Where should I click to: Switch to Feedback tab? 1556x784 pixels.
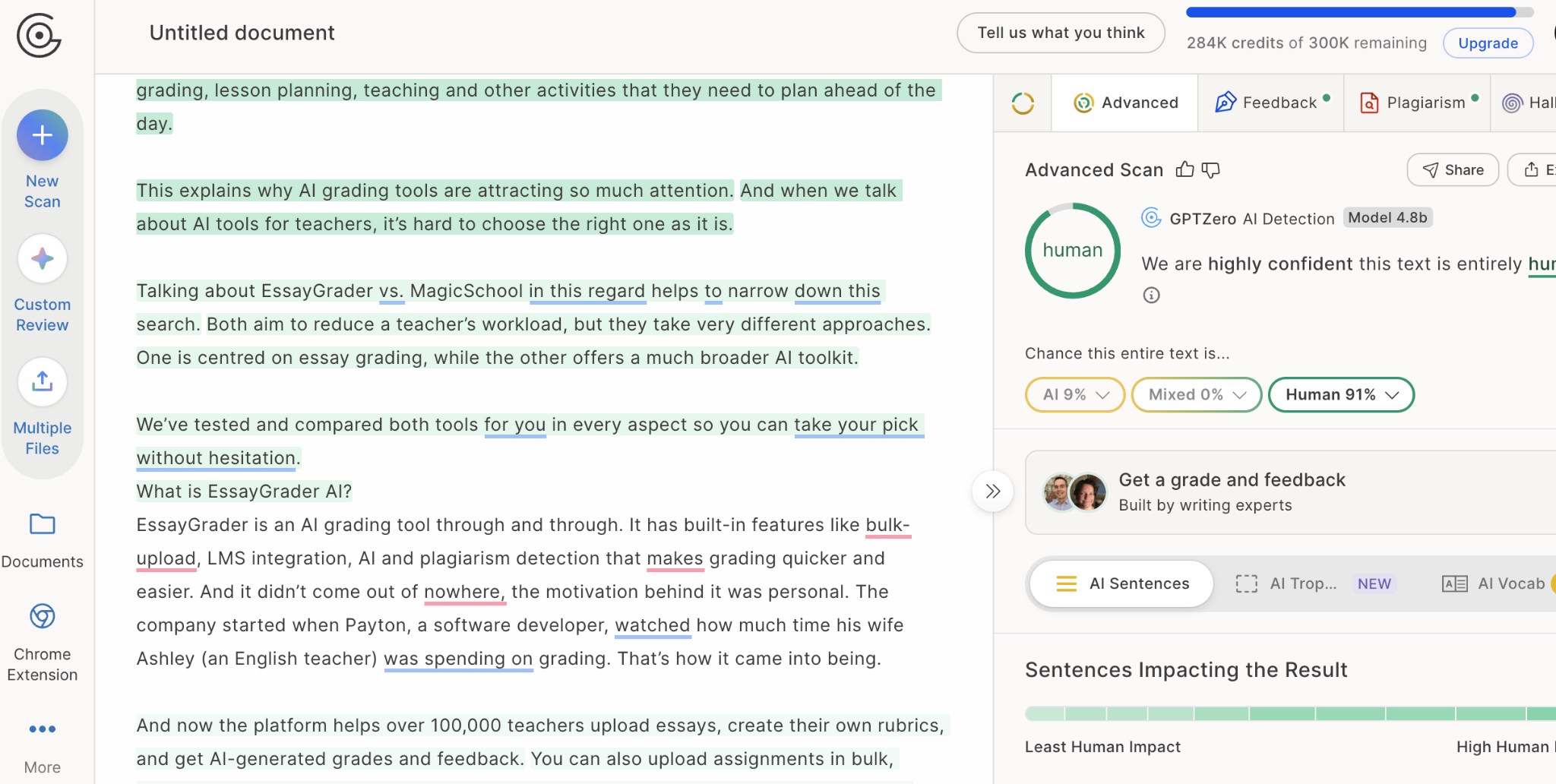point(1271,103)
